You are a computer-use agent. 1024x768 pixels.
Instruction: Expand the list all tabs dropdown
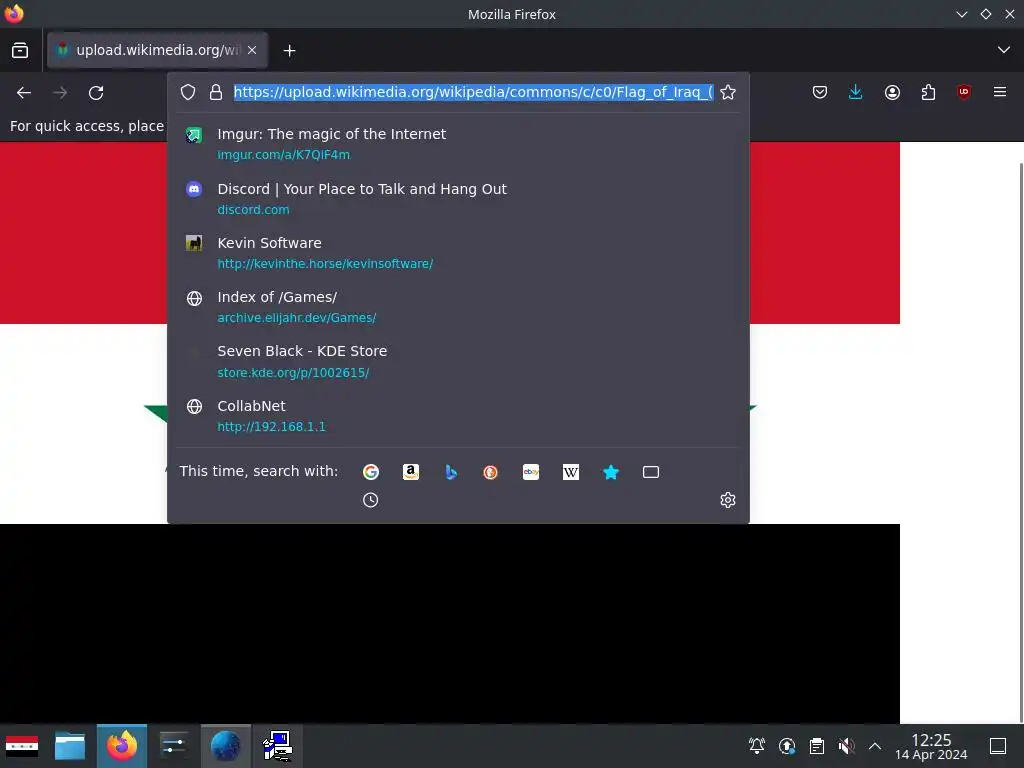(1004, 50)
